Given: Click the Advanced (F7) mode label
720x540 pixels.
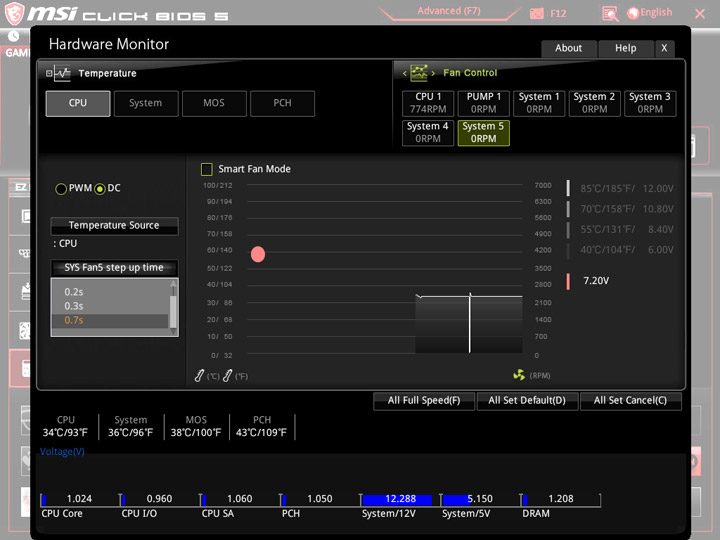Looking at the screenshot, I should 449,11.
